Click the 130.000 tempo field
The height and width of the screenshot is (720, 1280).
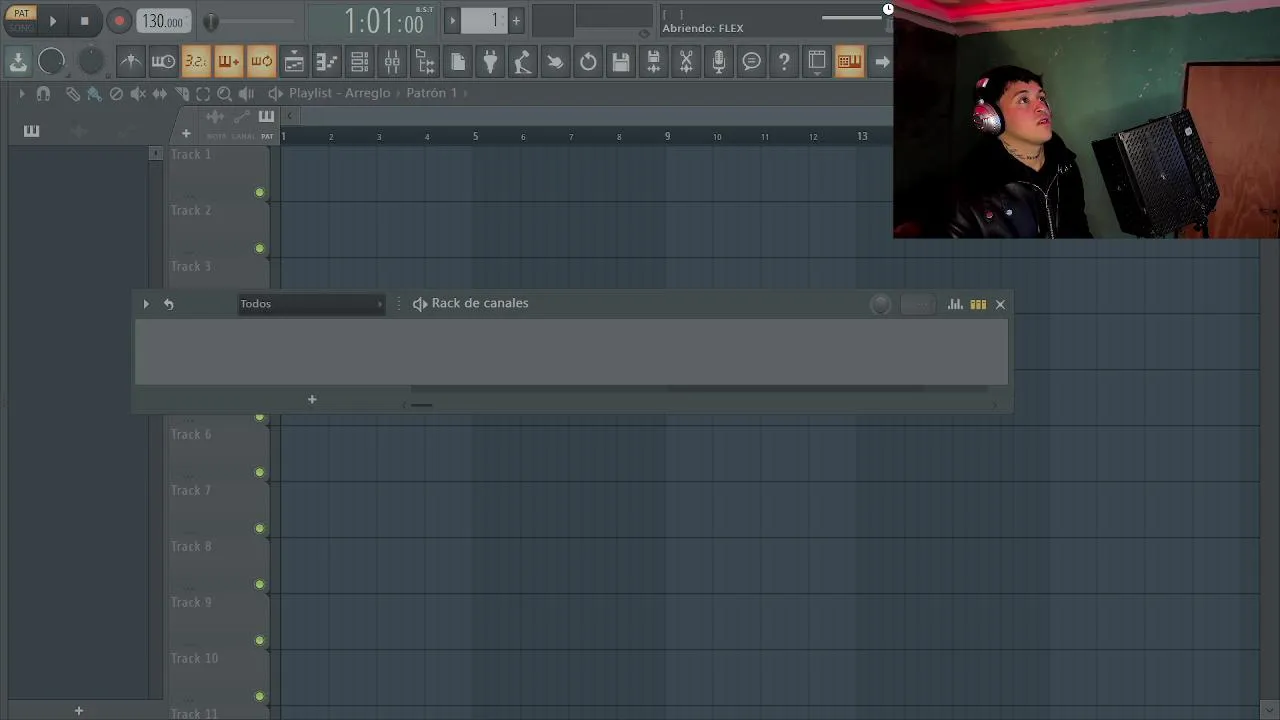[x=162, y=21]
